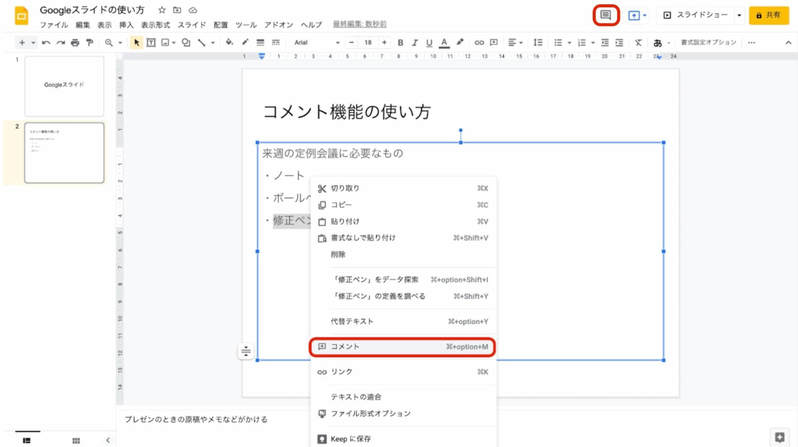Click the present-to-meeting icon beside スライドショー
The width and height of the screenshot is (798, 447).
[634, 15]
